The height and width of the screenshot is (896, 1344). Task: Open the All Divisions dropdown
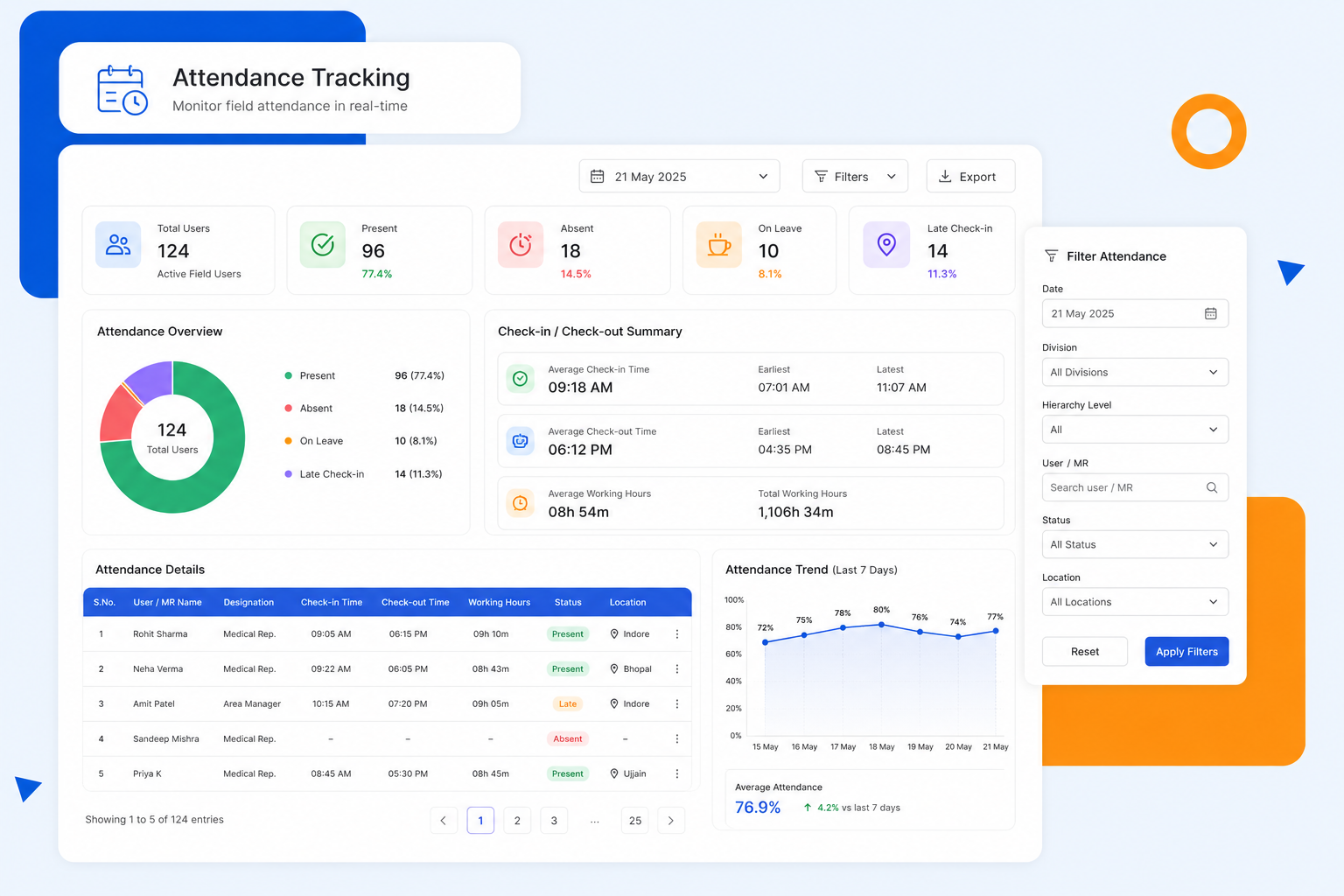(1135, 372)
